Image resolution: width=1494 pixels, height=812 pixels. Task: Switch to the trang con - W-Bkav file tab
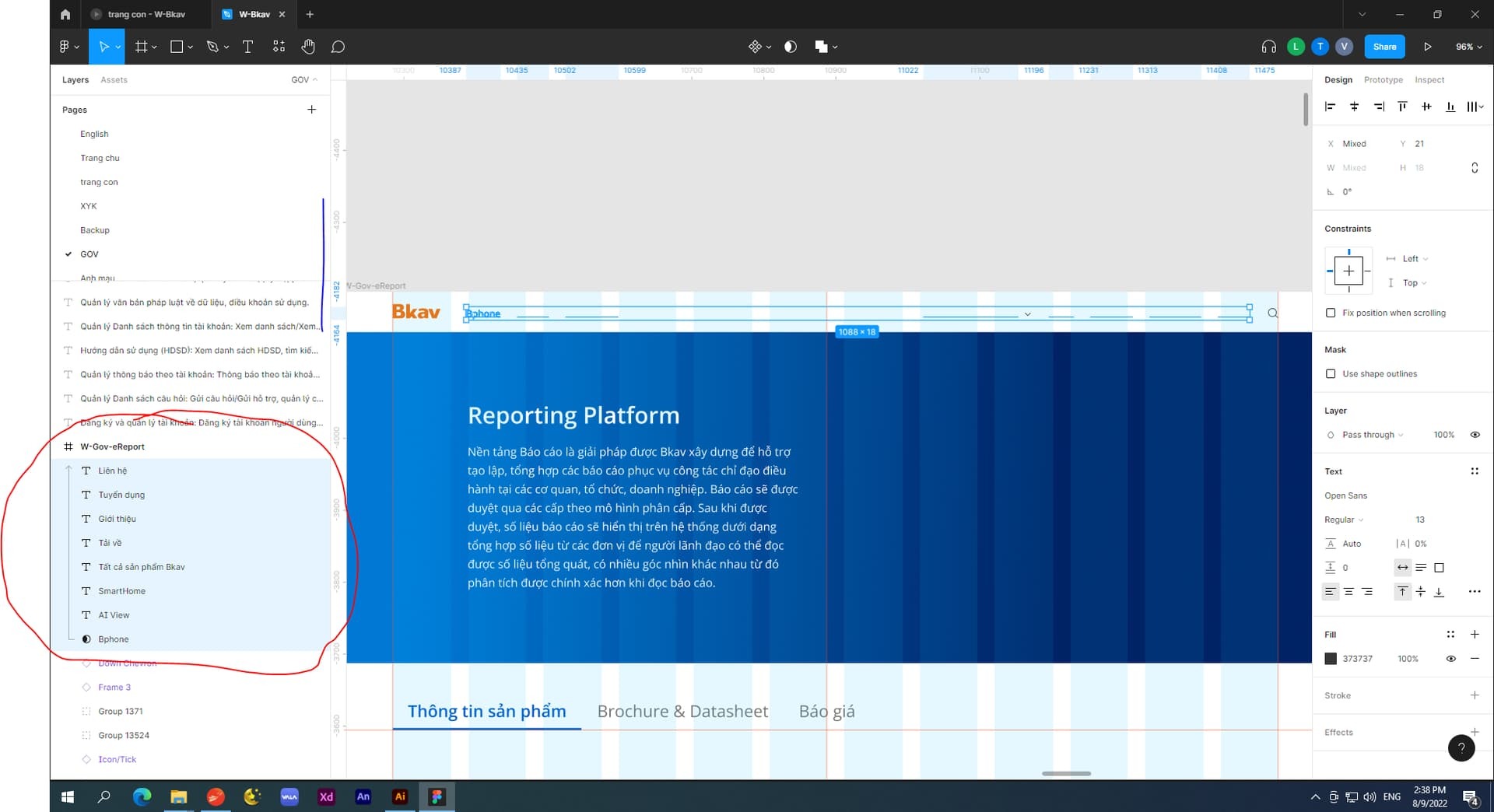tap(146, 14)
